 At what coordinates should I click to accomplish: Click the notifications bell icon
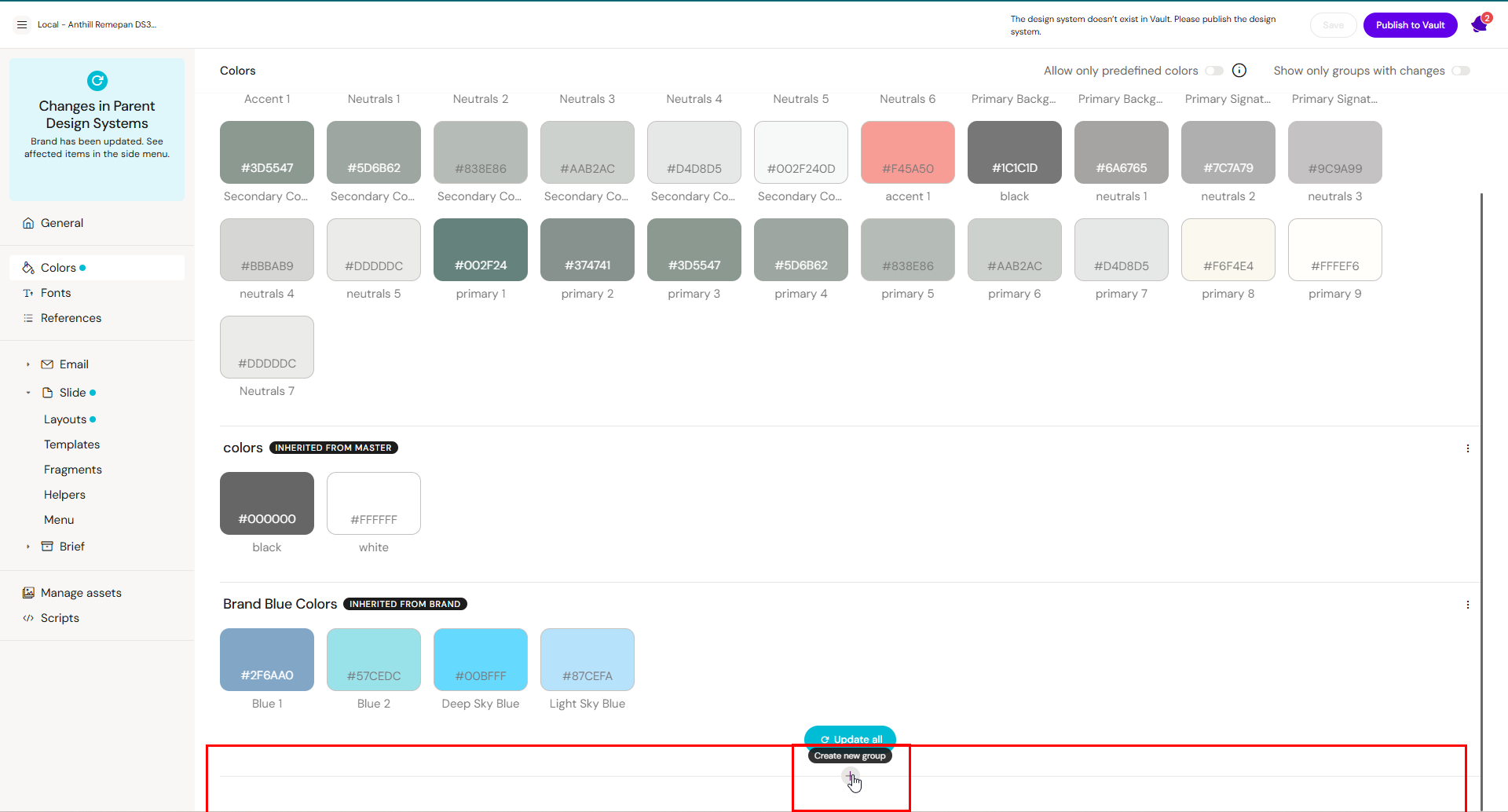pyautogui.click(x=1480, y=25)
